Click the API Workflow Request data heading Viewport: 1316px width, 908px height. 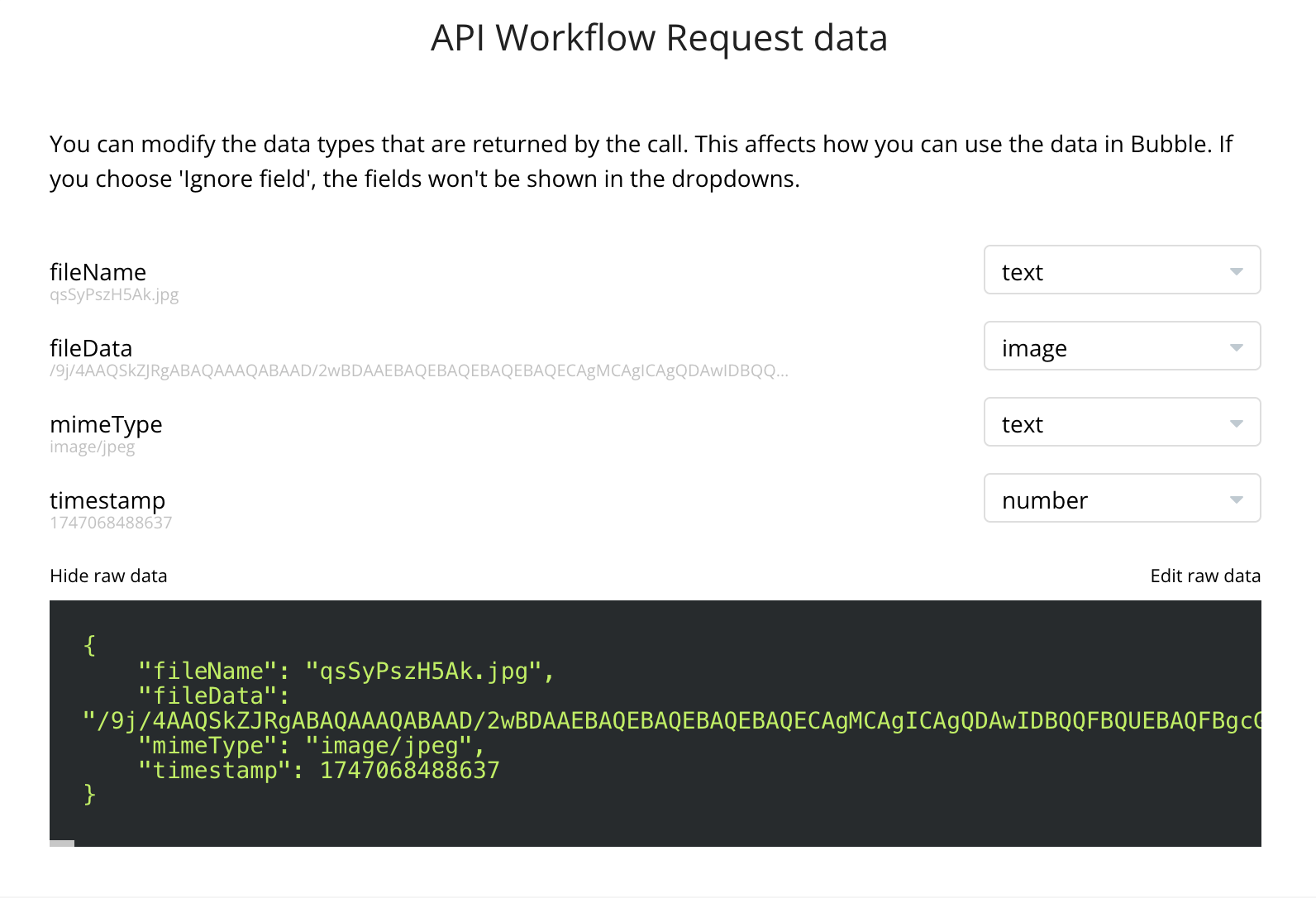click(x=659, y=38)
